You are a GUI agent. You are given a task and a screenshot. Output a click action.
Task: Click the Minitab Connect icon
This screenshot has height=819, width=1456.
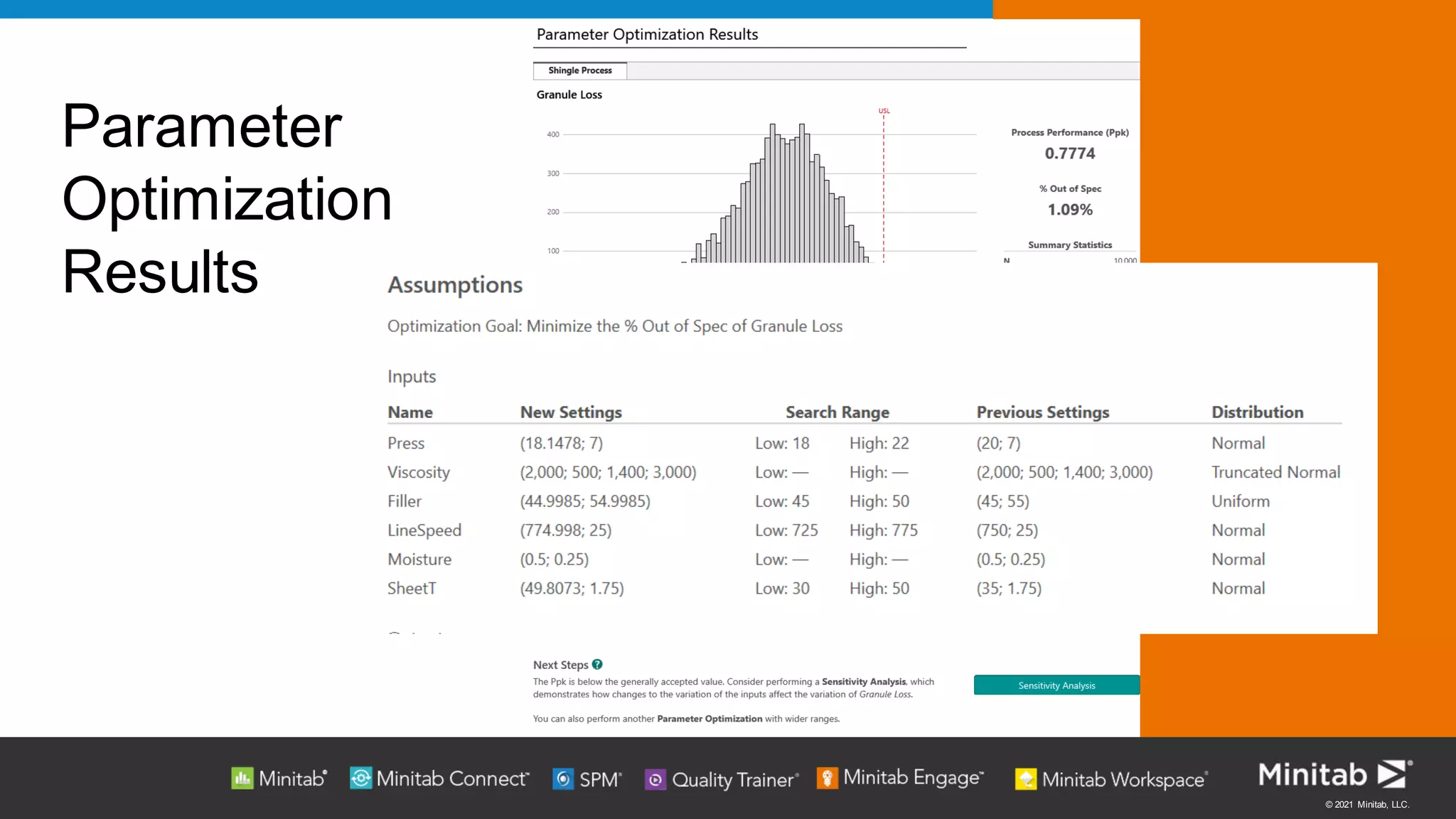click(360, 778)
